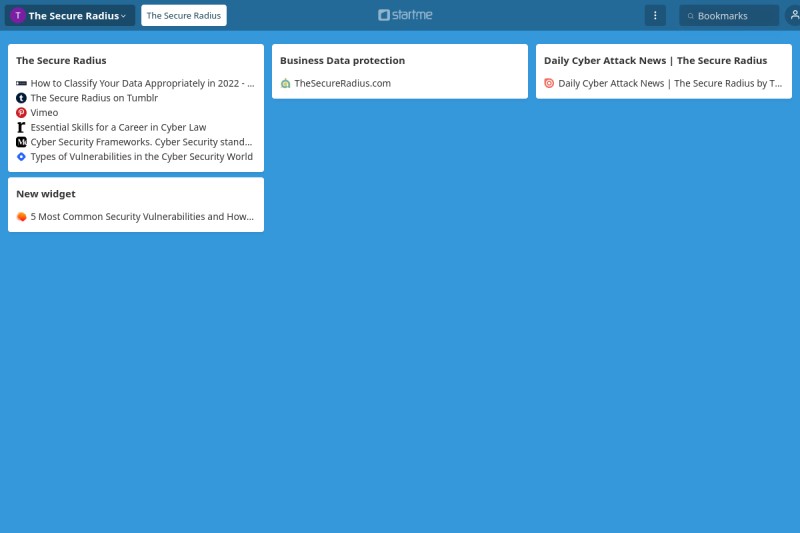The image size is (800, 533).
Task: Click the start.me logo
Action: [x=405, y=15]
